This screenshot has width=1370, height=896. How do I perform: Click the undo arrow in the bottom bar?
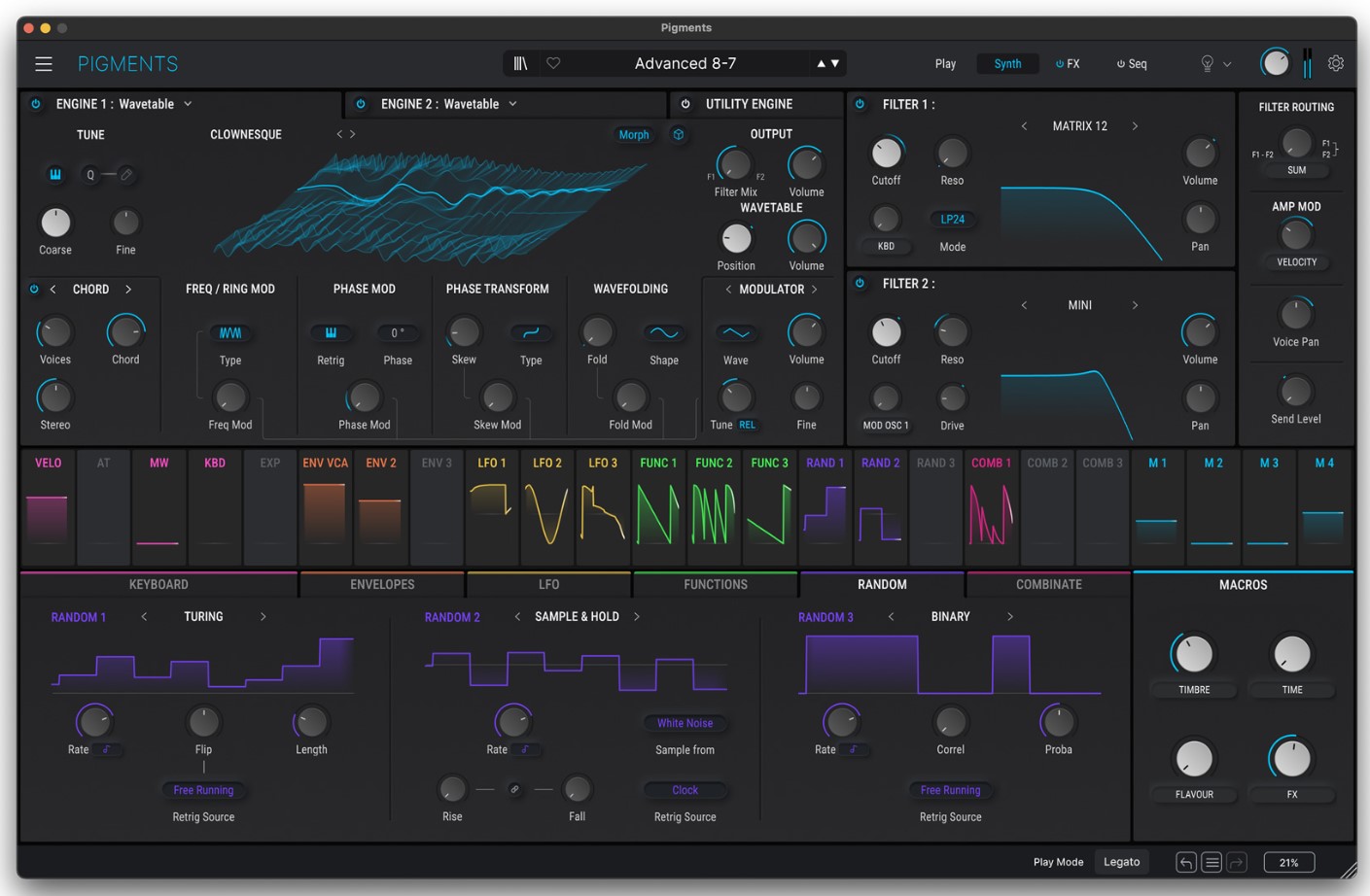click(1185, 862)
